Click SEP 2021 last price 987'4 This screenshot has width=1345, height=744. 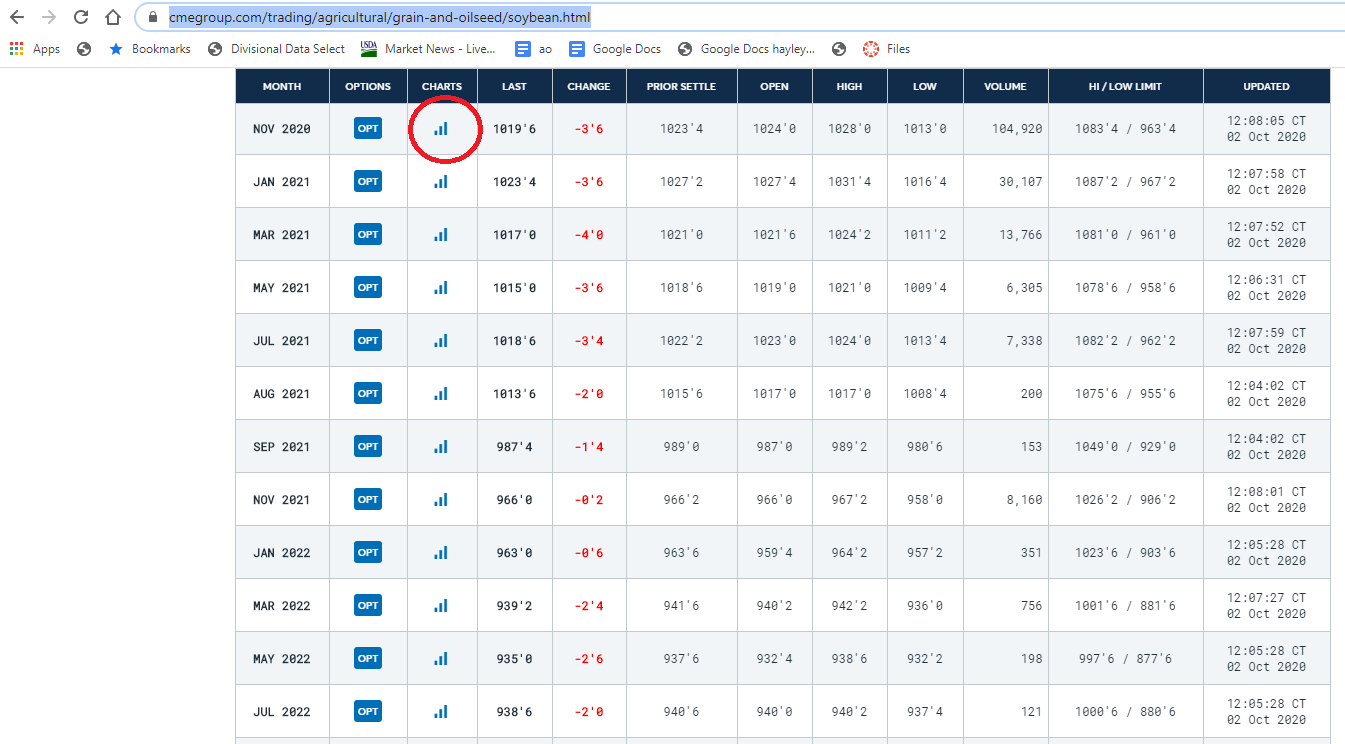[515, 447]
